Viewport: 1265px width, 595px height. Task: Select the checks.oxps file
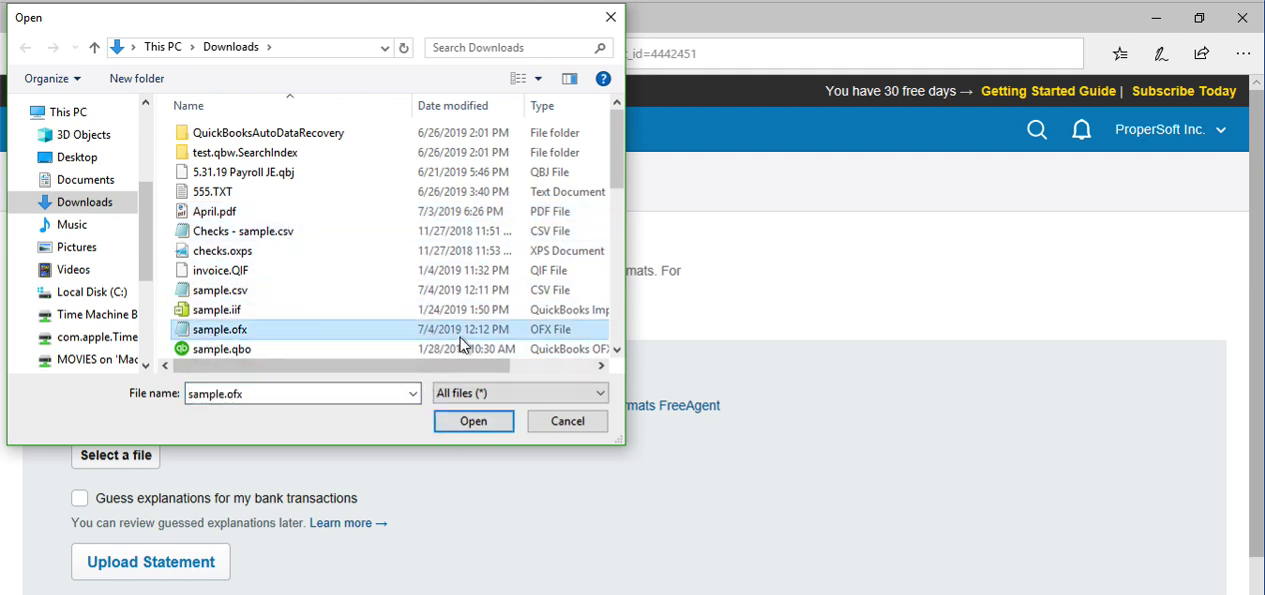390,251
